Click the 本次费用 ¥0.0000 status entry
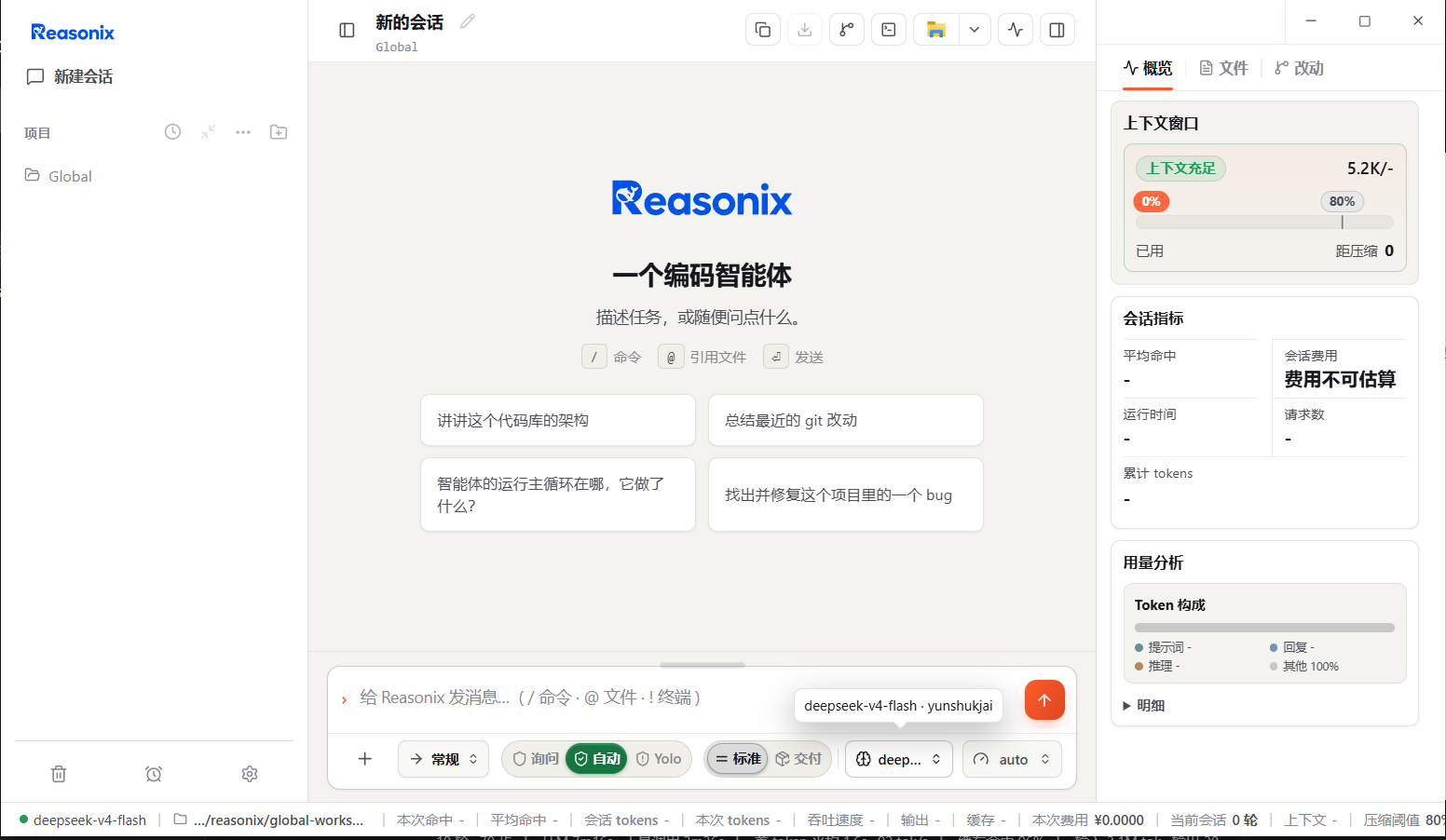Viewport: 1446px width, 840px height. coord(1088,820)
